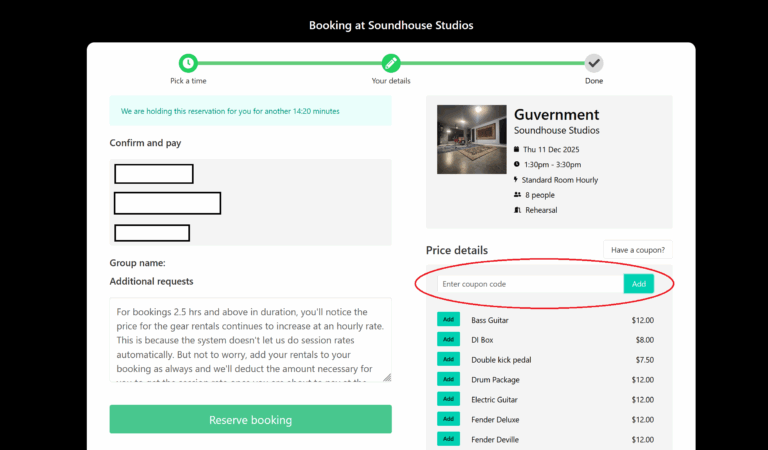Focus the Enter coupon code field
768x450 pixels.
coord(530,284)
